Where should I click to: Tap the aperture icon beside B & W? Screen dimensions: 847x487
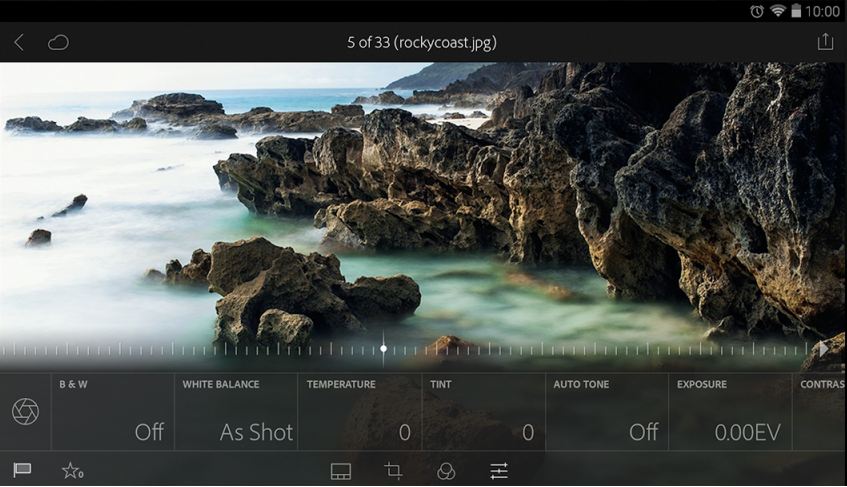(25, 411)
